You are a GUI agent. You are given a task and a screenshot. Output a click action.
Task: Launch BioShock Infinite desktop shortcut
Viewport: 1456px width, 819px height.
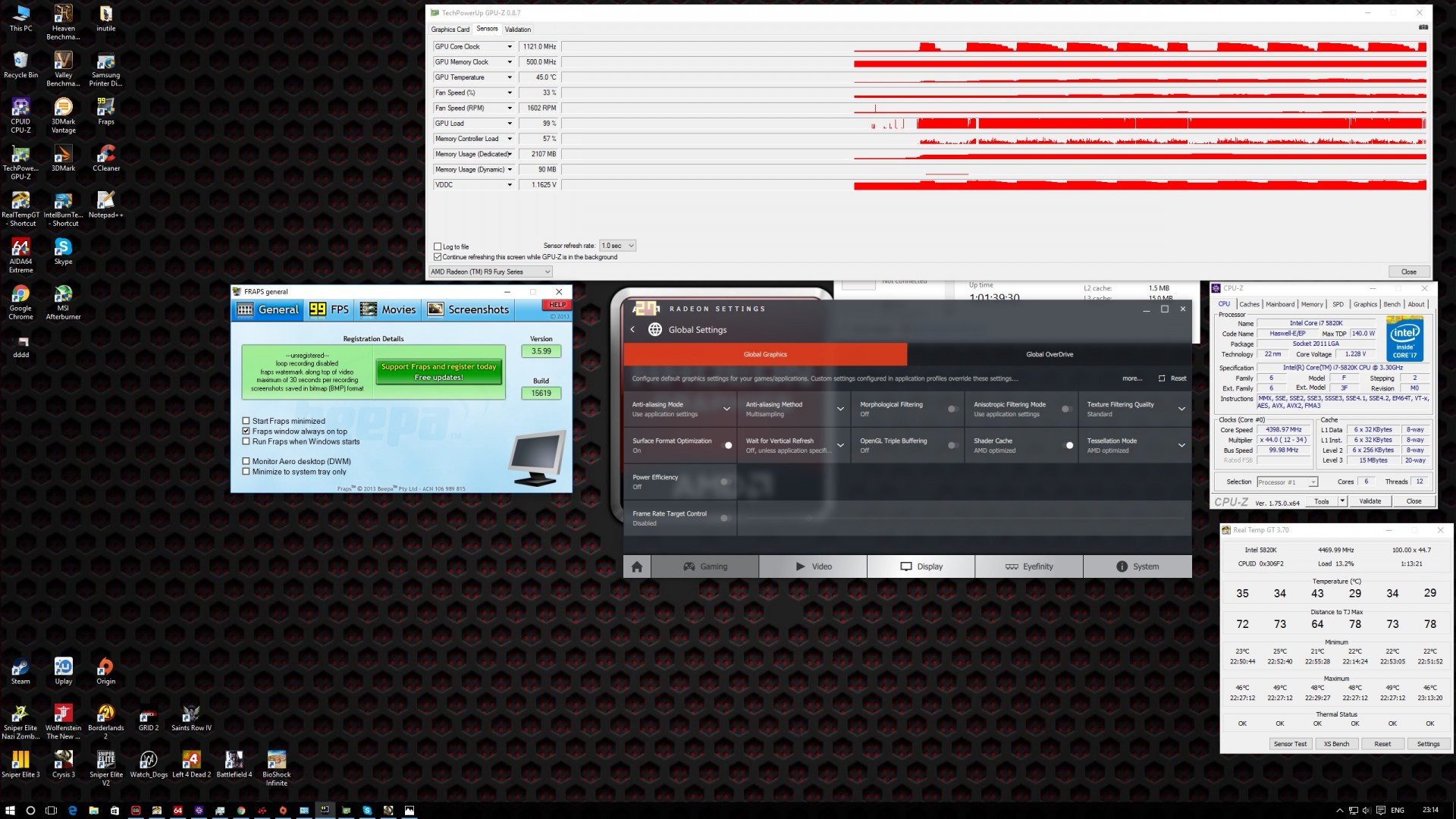click(x=276, y=768)
